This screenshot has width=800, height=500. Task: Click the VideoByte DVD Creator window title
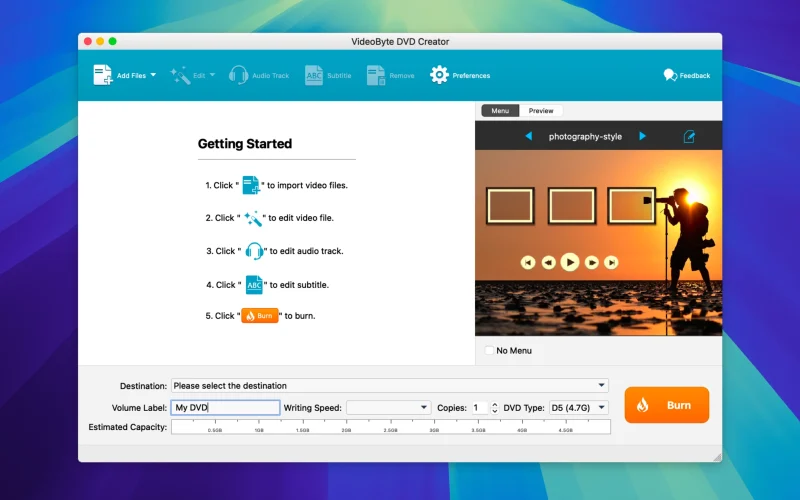point(400,42)
